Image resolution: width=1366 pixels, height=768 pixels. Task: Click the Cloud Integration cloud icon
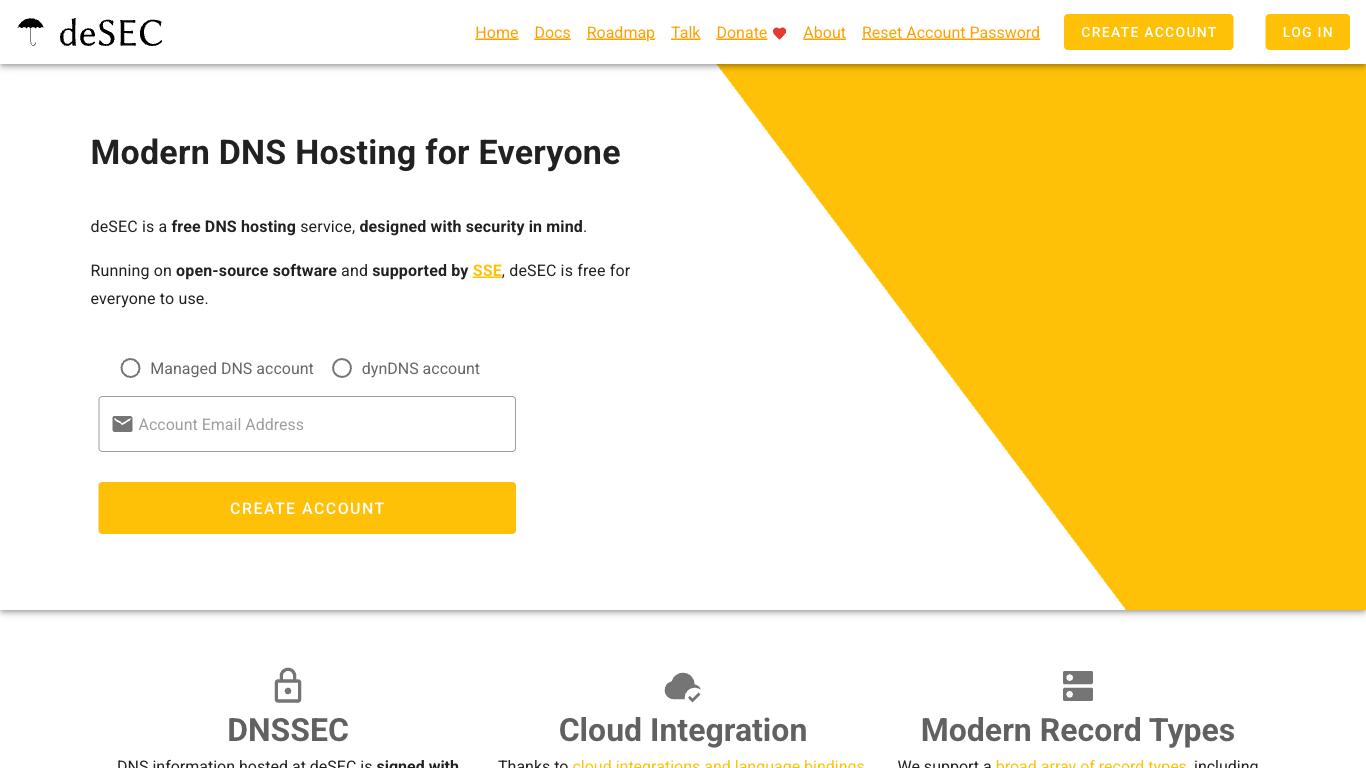coord(683,687)
